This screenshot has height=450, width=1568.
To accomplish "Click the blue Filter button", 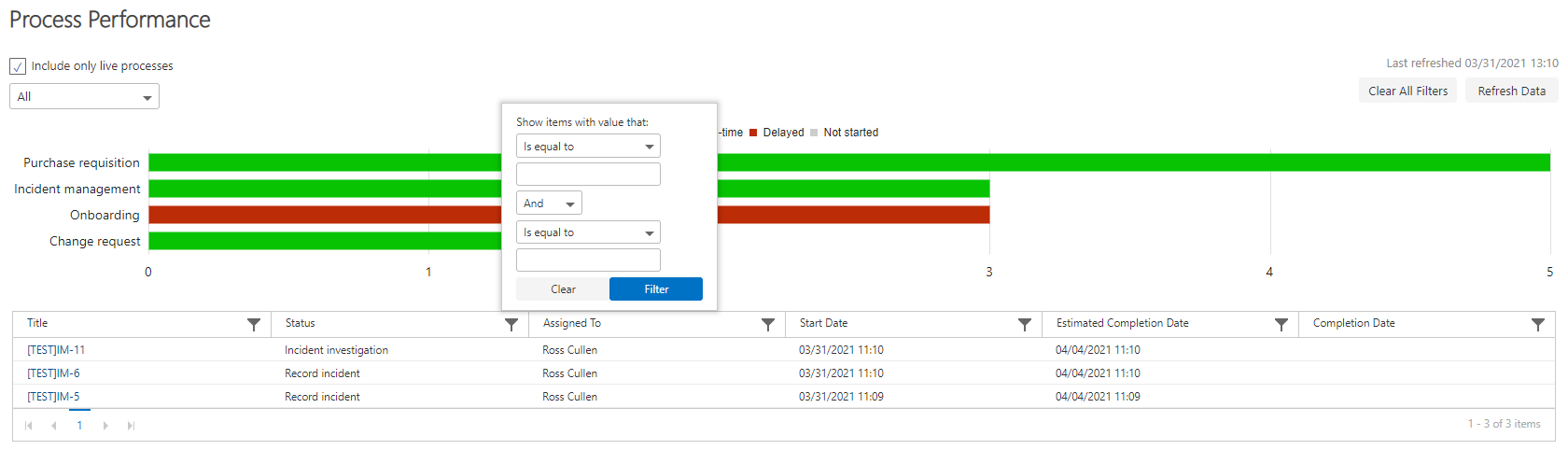I will pos(656,289).
